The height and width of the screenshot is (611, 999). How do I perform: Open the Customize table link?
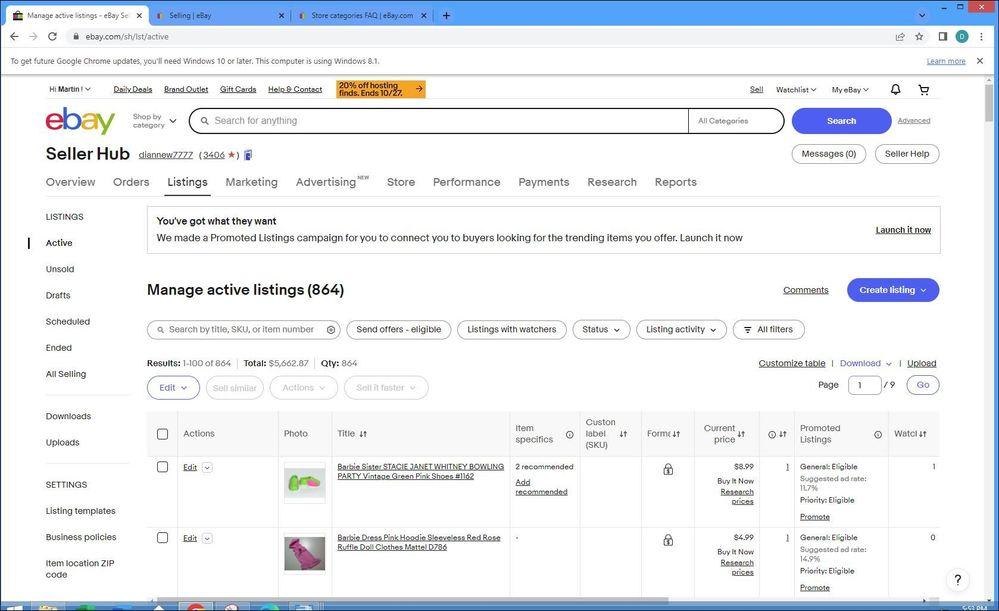coord(791,363)
